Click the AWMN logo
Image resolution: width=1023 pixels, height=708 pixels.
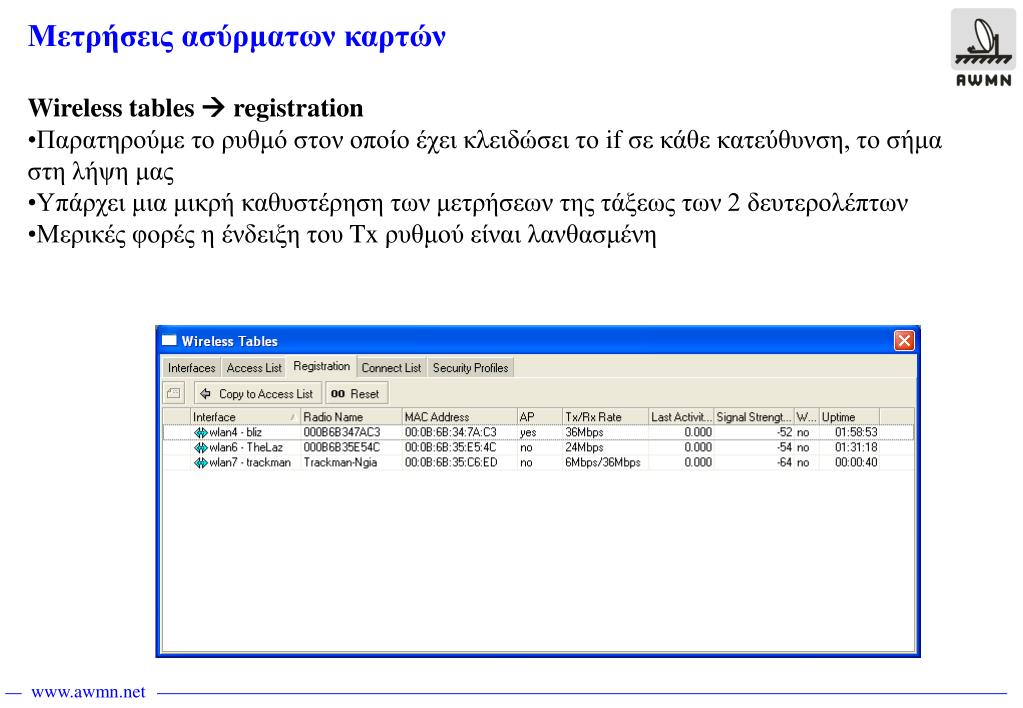coord(983,47)
